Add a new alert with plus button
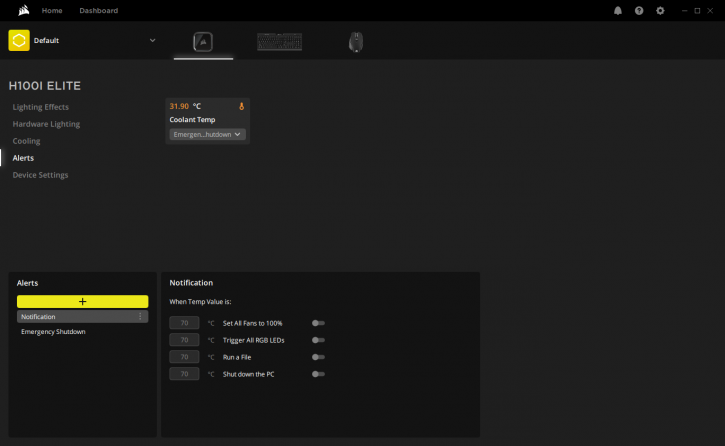 pyautogui.click(x=83, y=301)
